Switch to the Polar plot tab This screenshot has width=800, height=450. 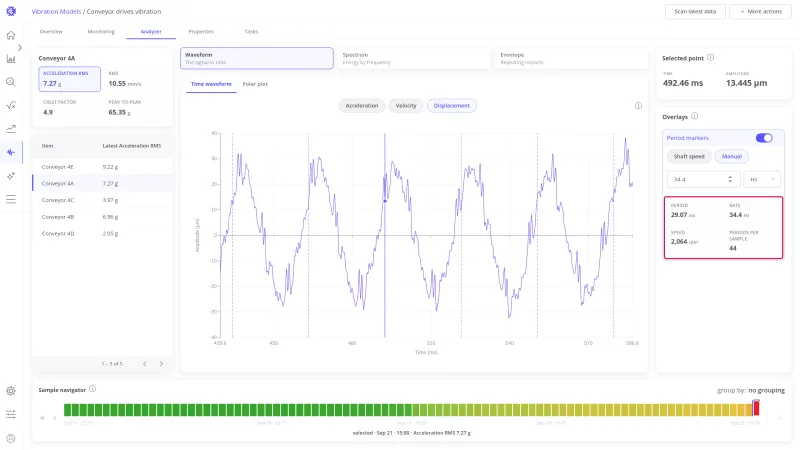[255, 84]
